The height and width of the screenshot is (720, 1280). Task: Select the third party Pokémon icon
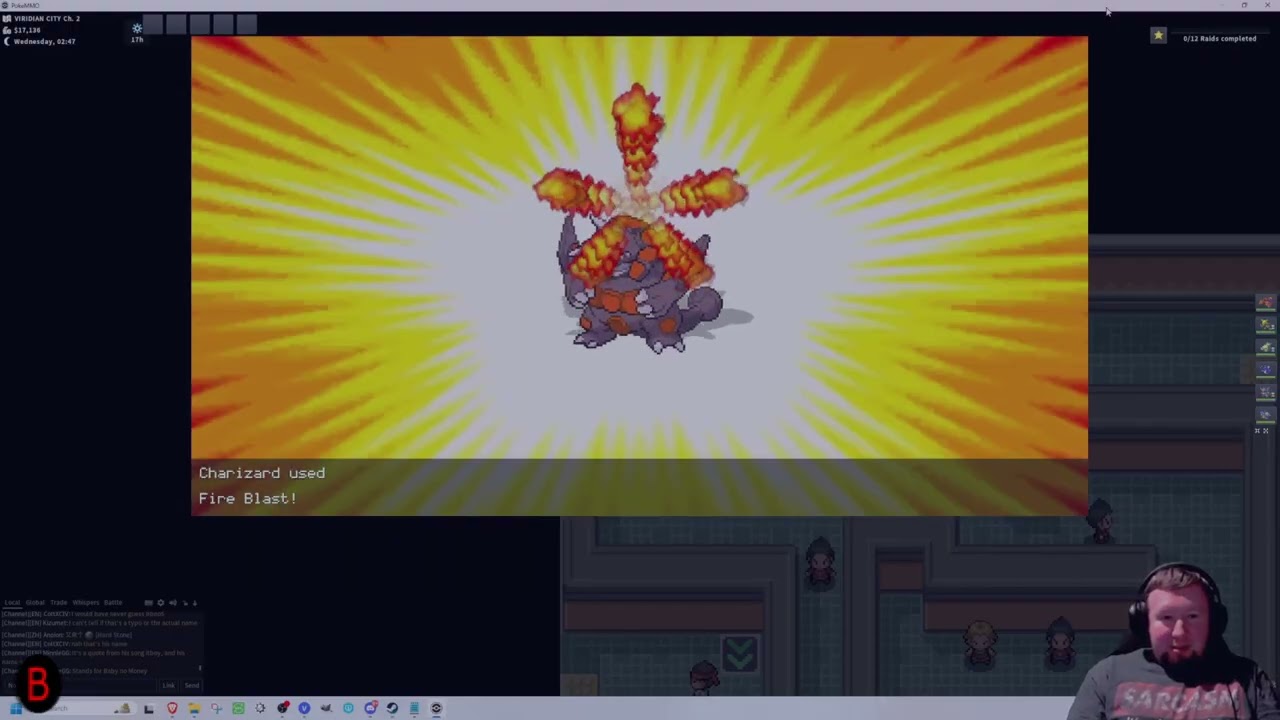point(1266,347)
